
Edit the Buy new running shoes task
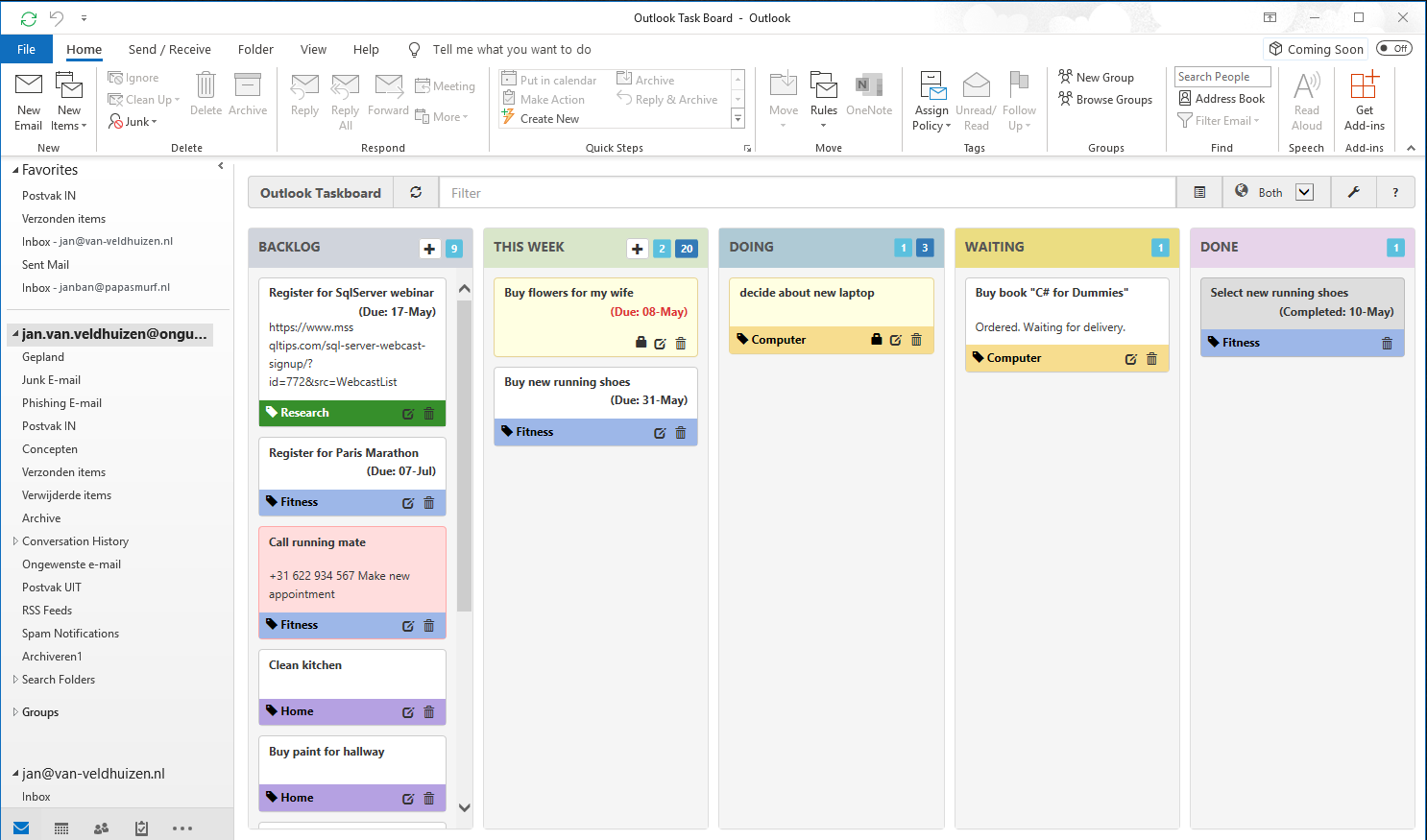pyautogui.click(x=660, y=433)
